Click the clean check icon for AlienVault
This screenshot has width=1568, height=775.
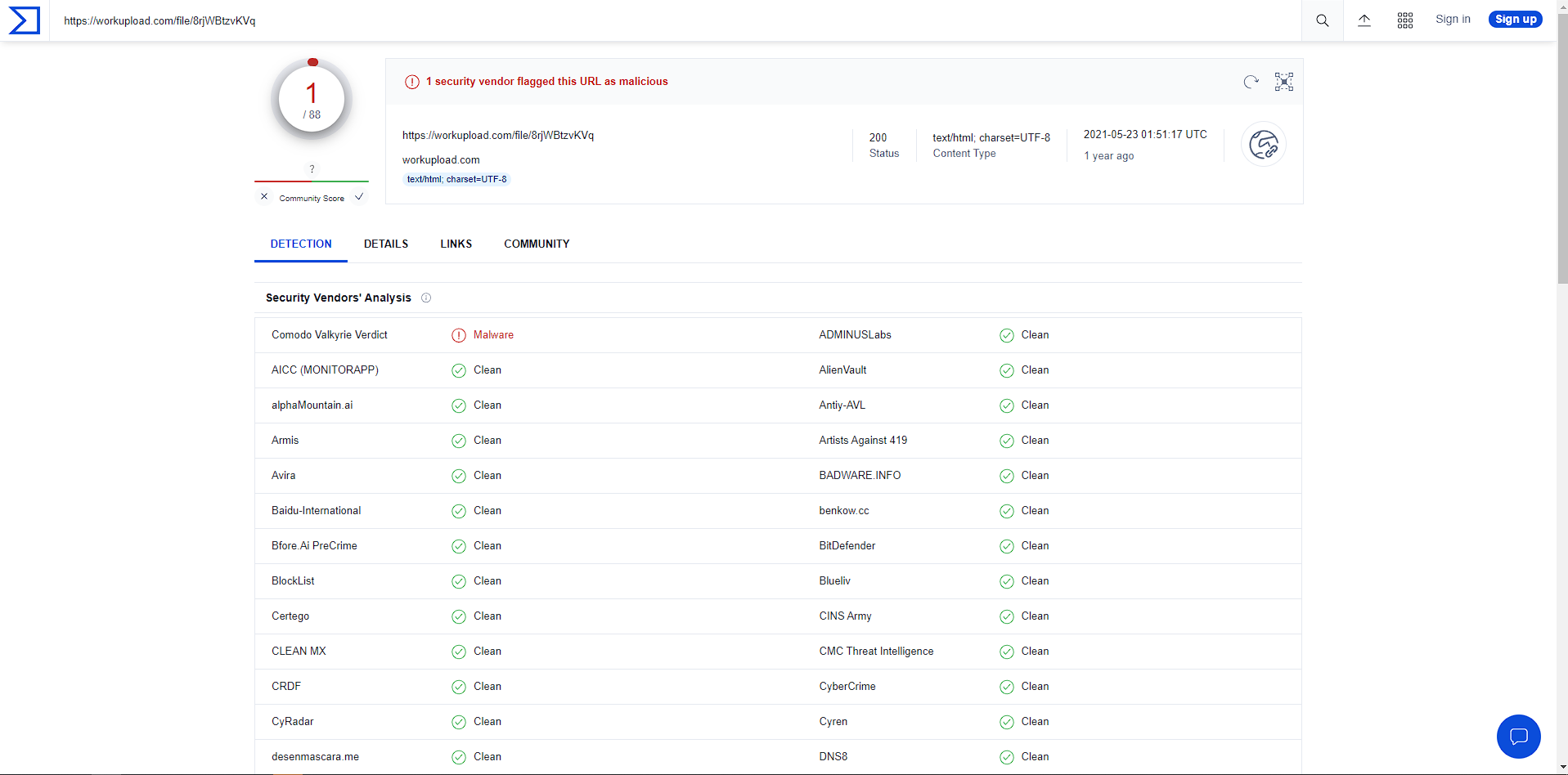pos(1007,370)
